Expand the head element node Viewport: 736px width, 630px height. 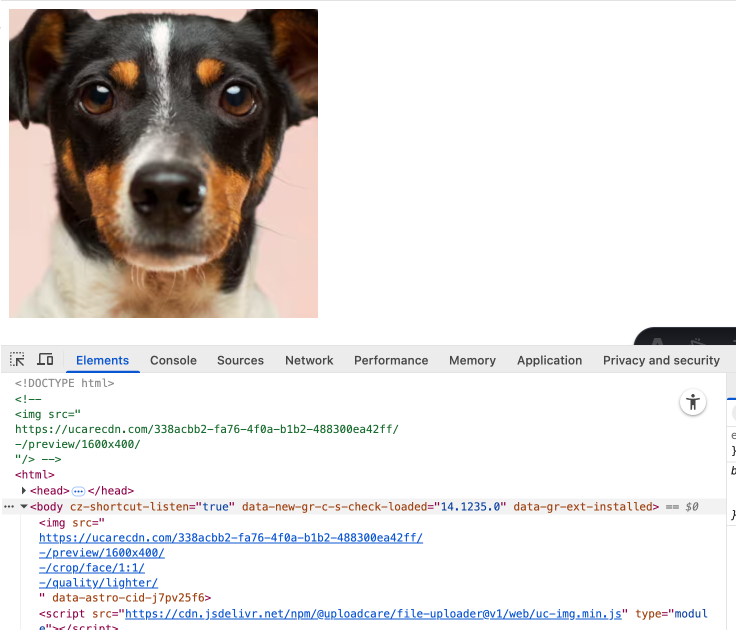(x=24, y=491)
